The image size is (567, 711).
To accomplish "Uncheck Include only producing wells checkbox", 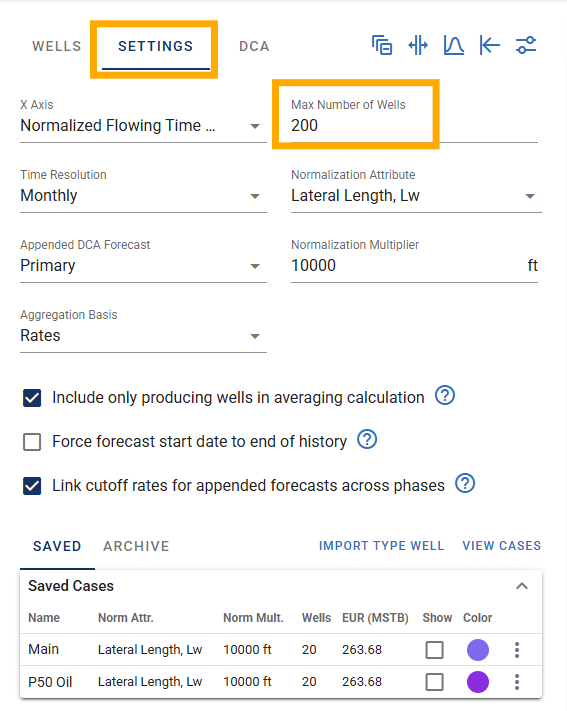I will point(32,398).
